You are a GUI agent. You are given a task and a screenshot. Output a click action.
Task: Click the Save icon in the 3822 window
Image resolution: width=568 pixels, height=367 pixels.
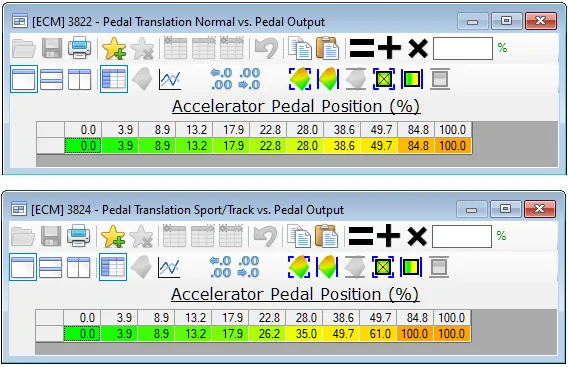coord(52,49)
